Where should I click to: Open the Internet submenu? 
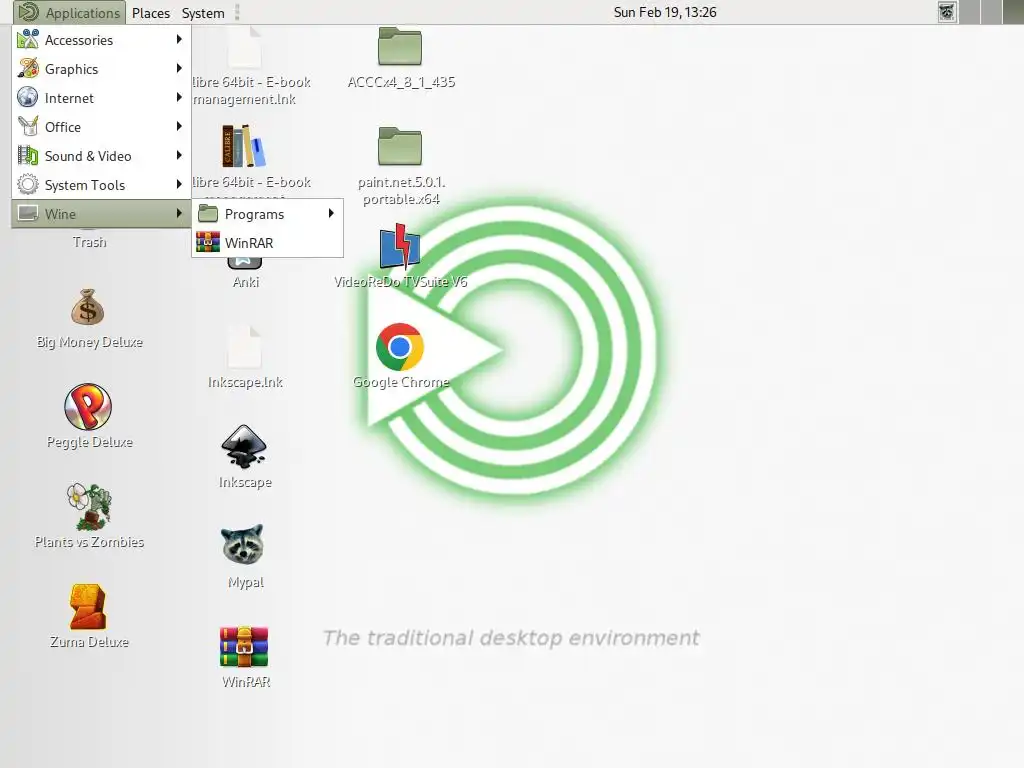coord(101,98)
